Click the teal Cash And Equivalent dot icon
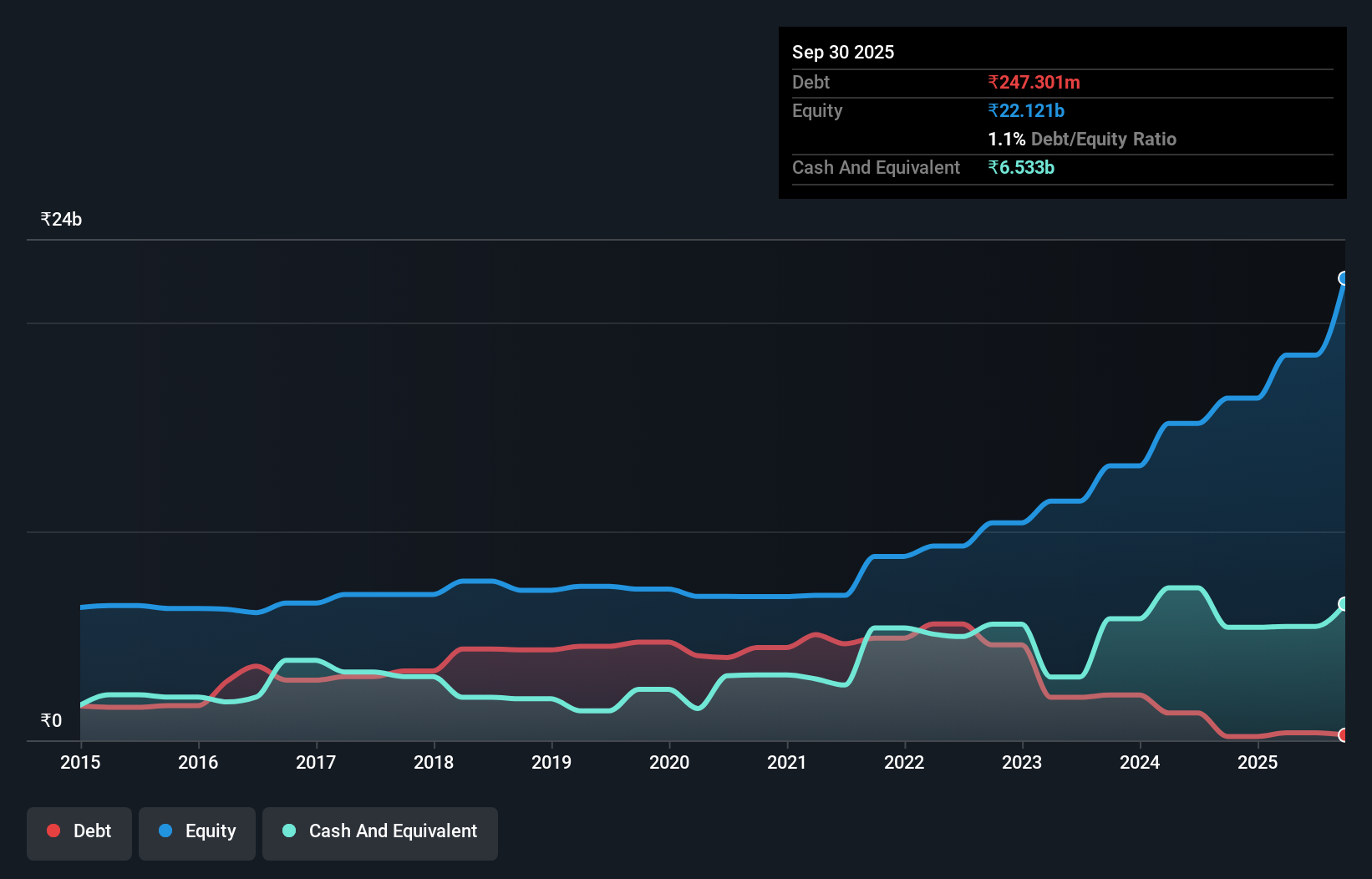1372x879 pixels. 287,831
